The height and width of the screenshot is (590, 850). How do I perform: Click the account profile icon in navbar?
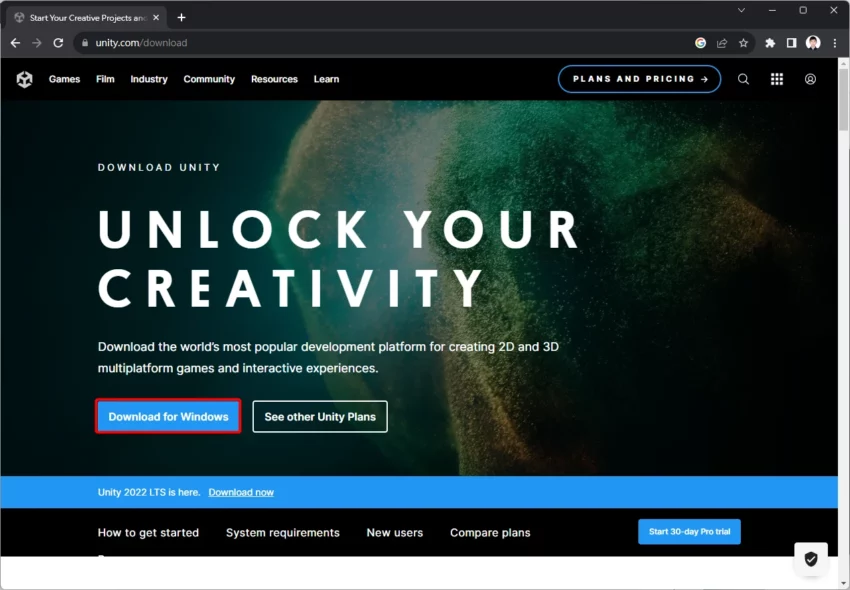tap(810, 79)
